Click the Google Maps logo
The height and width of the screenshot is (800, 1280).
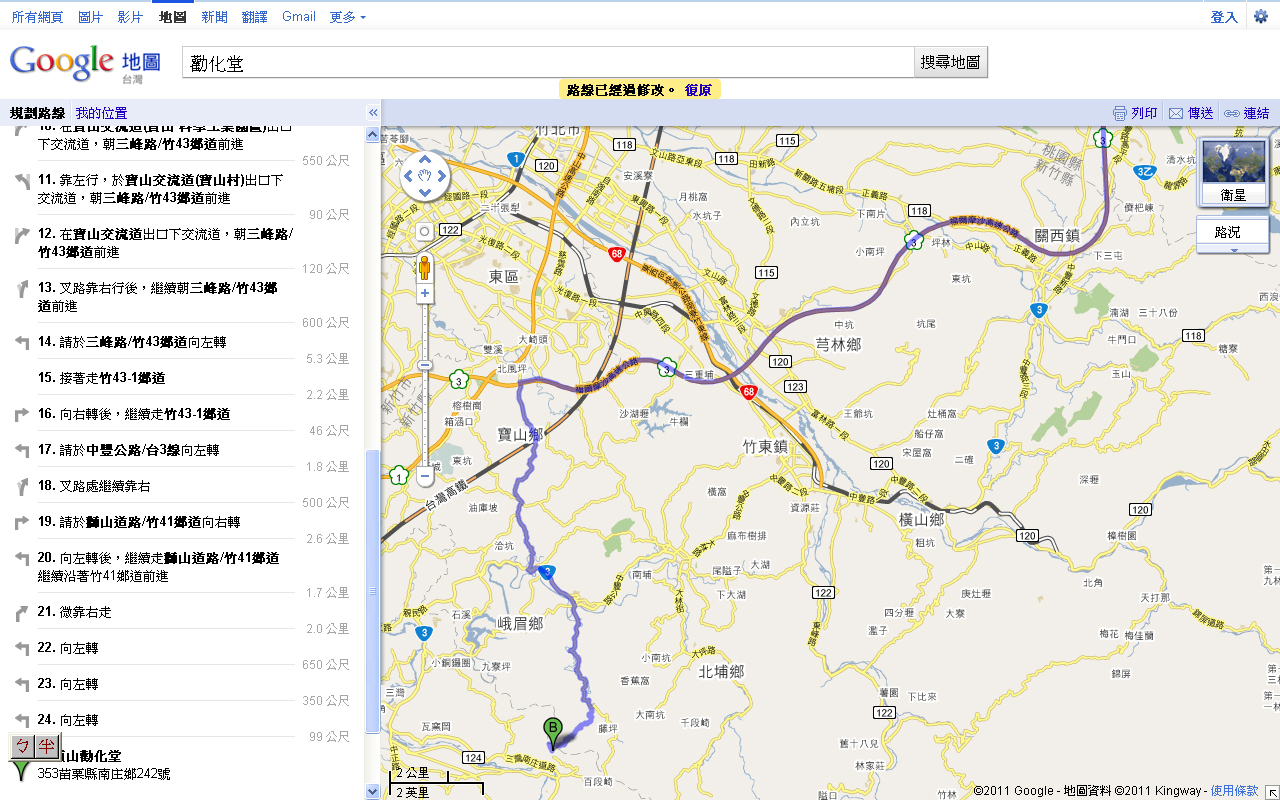pos(84,63)
